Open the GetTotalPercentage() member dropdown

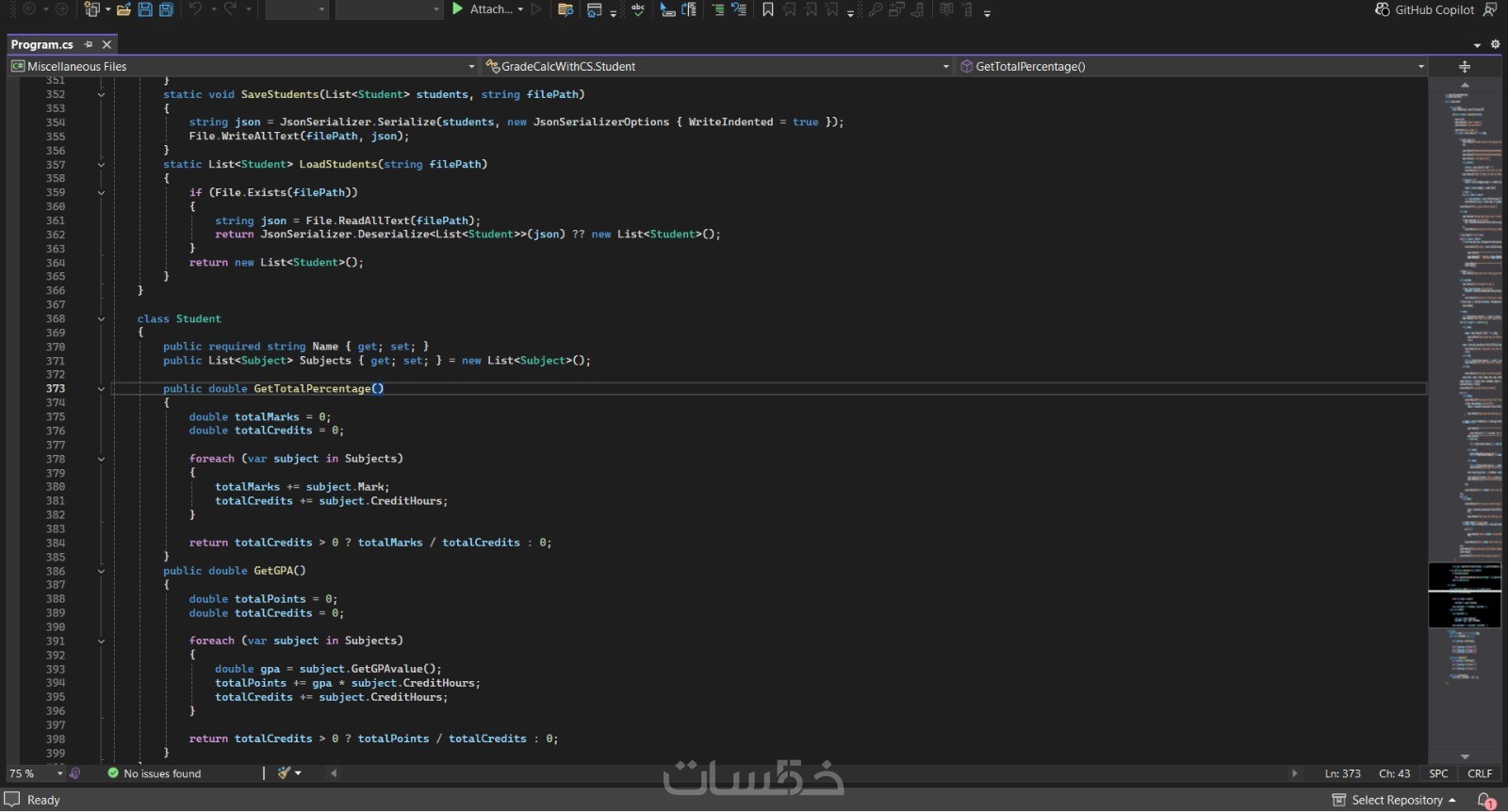point(1420,67)
